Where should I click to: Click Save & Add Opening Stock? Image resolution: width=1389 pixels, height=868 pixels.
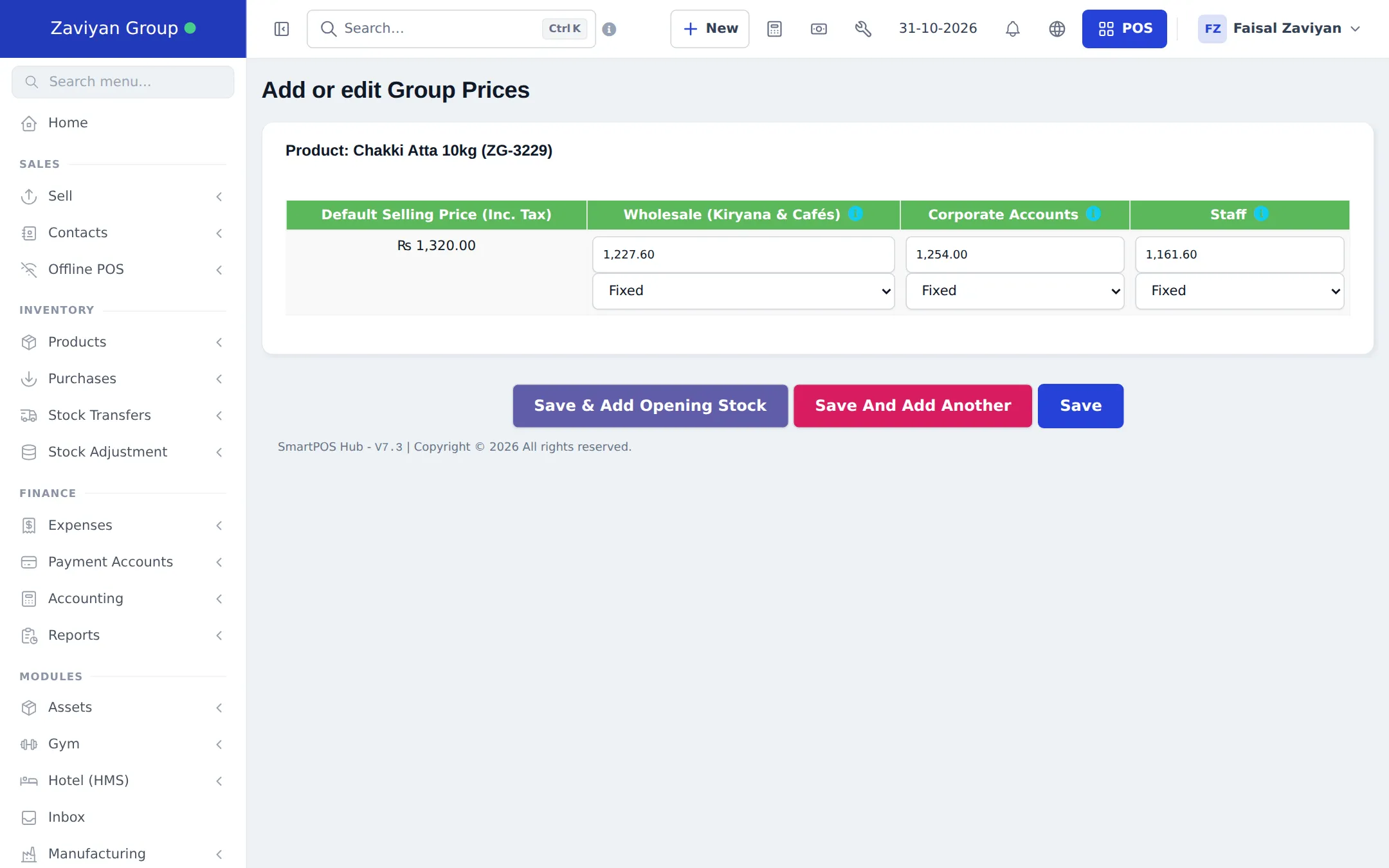[650, 406]
